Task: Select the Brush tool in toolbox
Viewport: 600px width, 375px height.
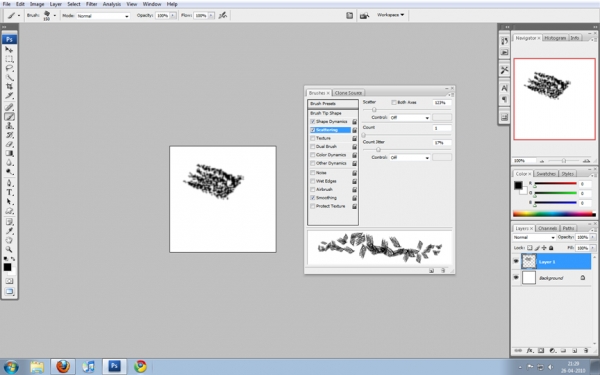Action: point(9,117)
